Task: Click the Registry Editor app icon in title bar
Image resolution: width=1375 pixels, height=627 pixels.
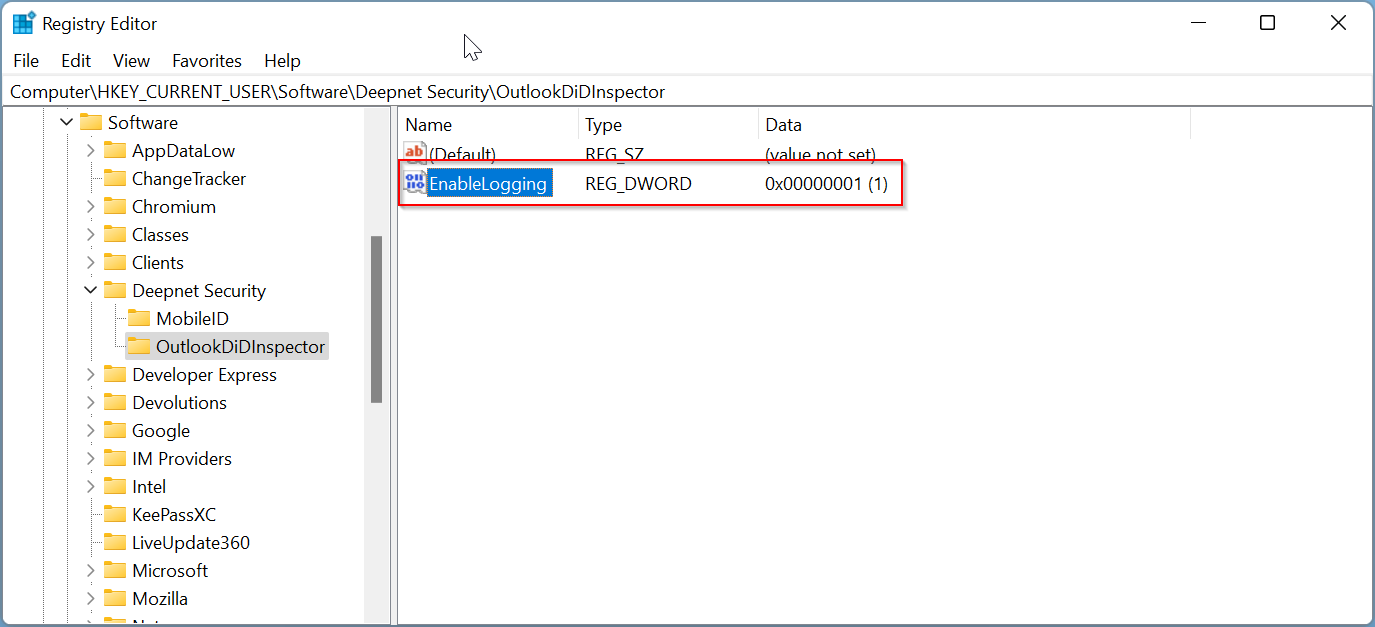Action: (x=23, y=23)
